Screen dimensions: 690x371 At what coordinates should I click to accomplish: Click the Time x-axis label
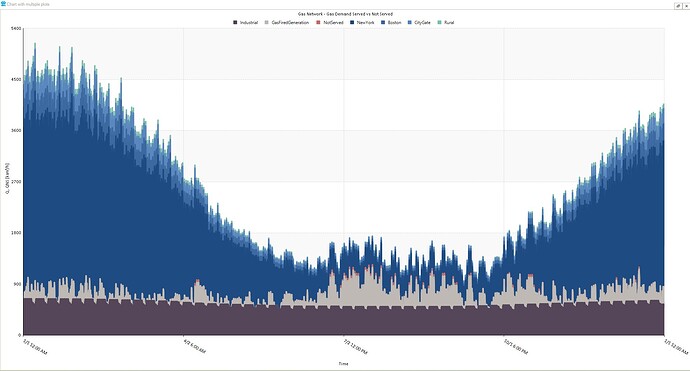(x=343, y=364)
